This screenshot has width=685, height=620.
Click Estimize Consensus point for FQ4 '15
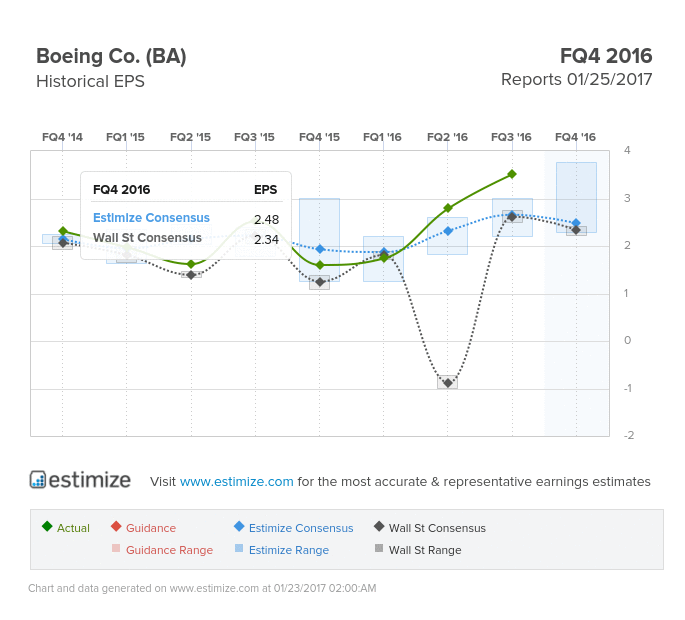pyautogui.click(x=320, y=249)
